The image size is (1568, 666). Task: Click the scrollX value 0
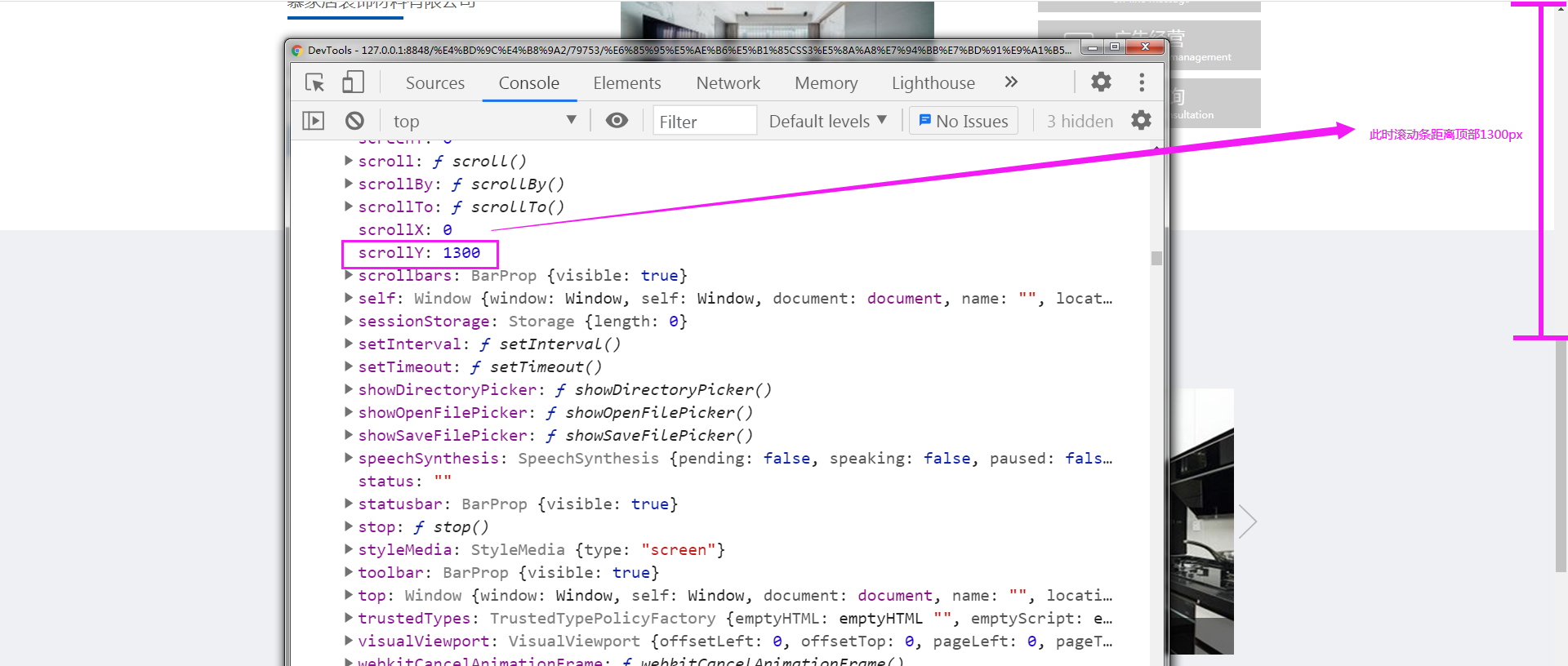click(x=448, y=230)
